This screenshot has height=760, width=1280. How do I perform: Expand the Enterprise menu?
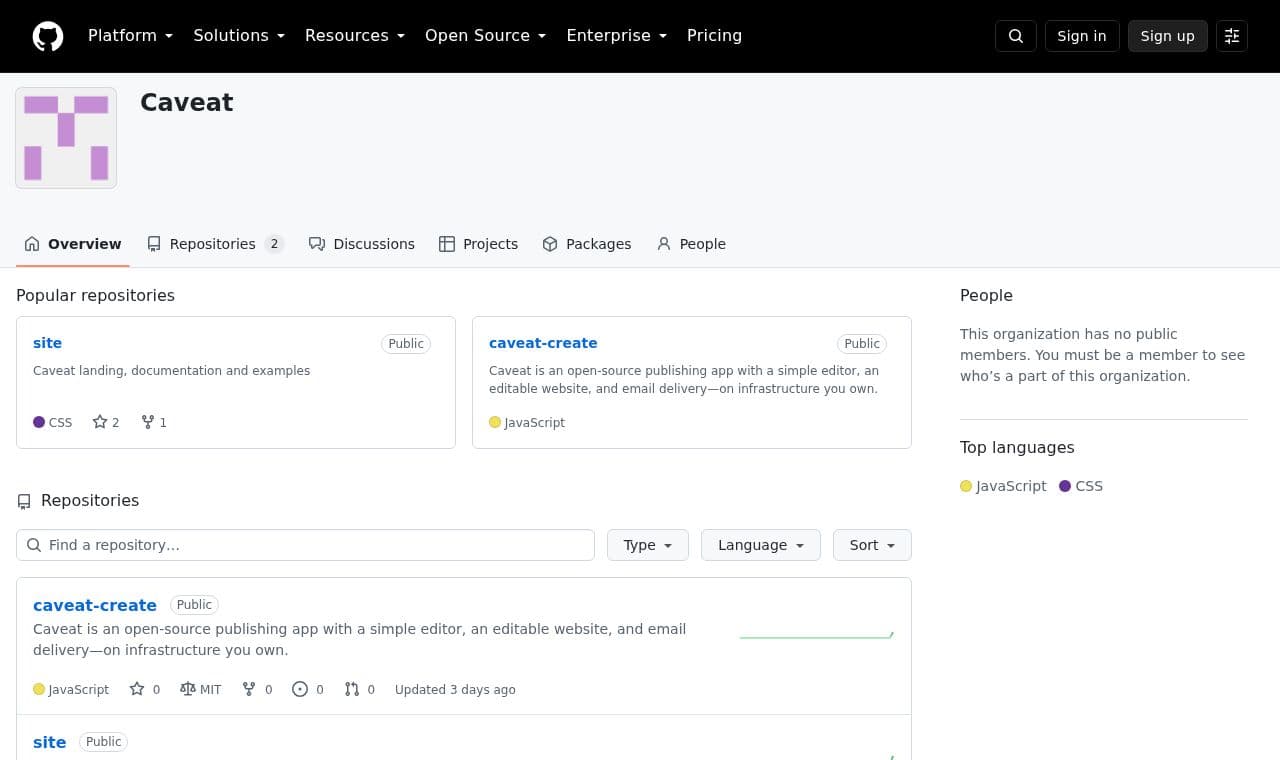coord(617,36)
